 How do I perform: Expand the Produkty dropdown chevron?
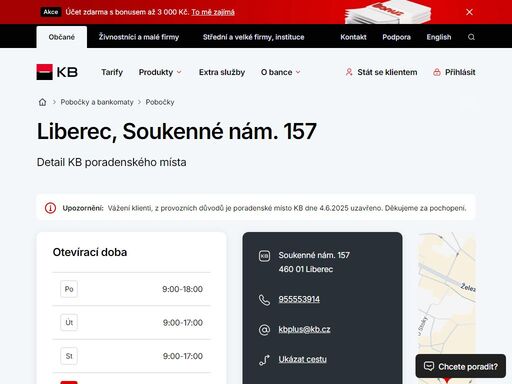[x=179, y=72]
